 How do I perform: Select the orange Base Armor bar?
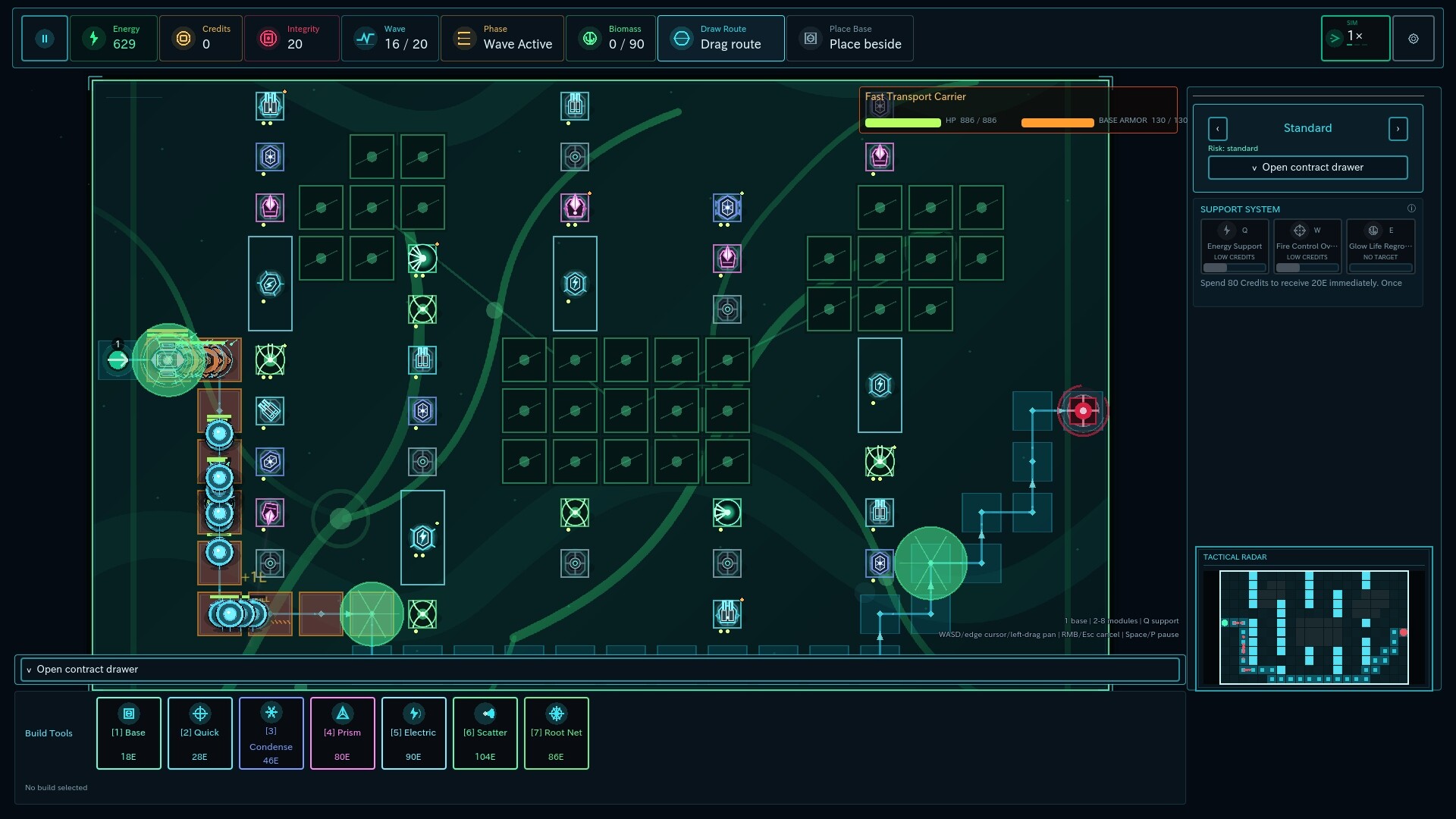1057,123
